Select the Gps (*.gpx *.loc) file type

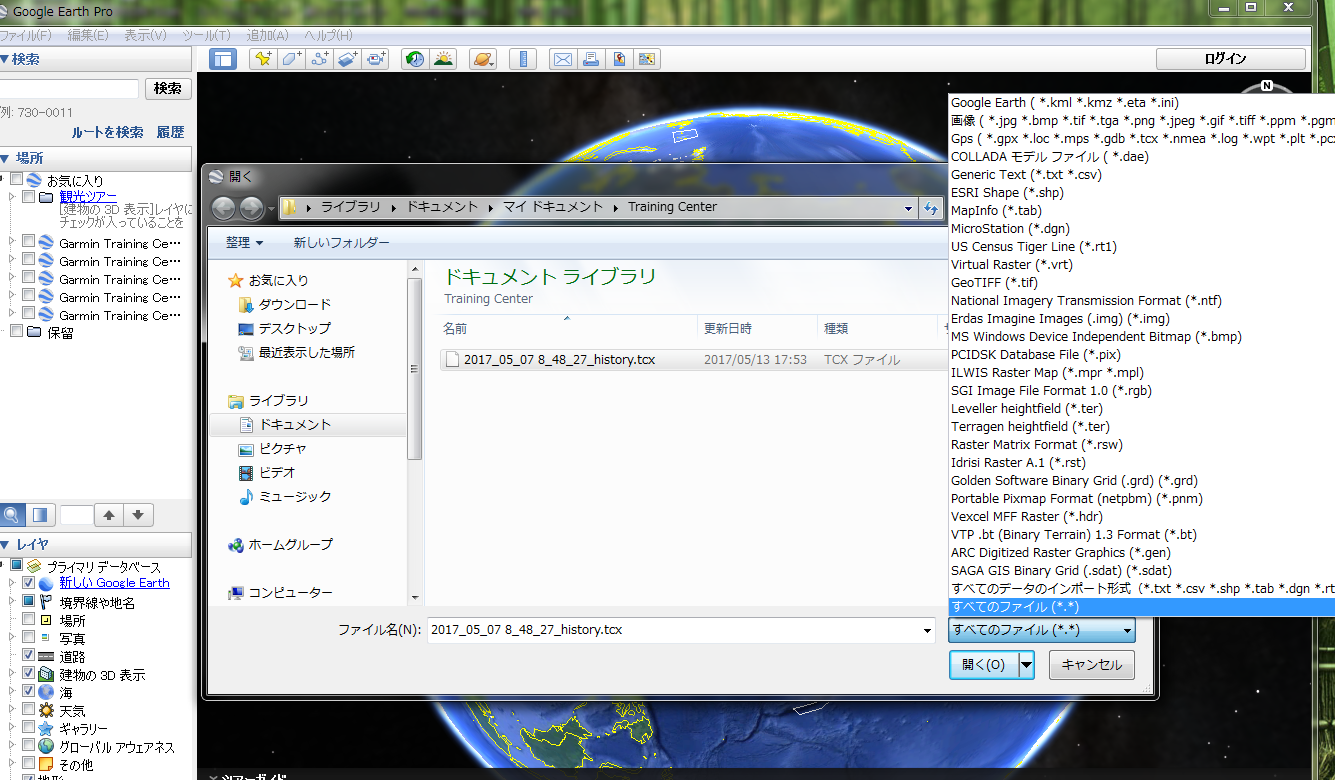1141,139
